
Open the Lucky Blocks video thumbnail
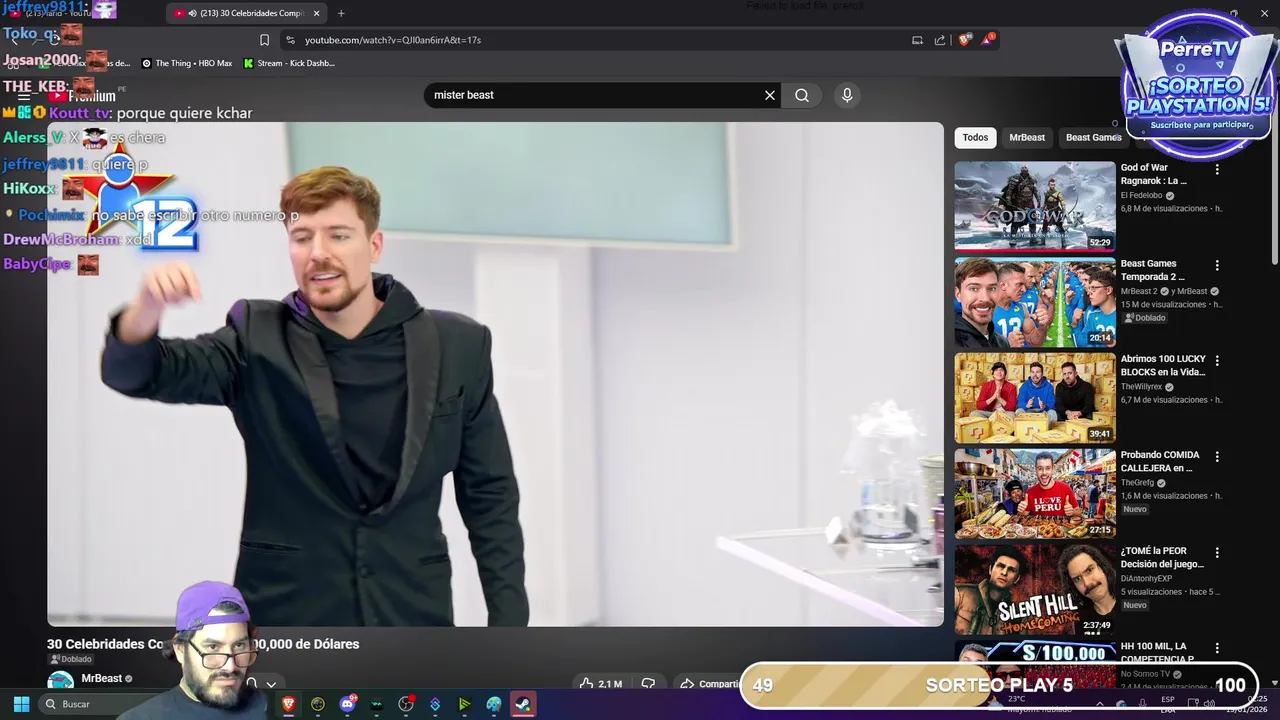(x=1034, y=397)
